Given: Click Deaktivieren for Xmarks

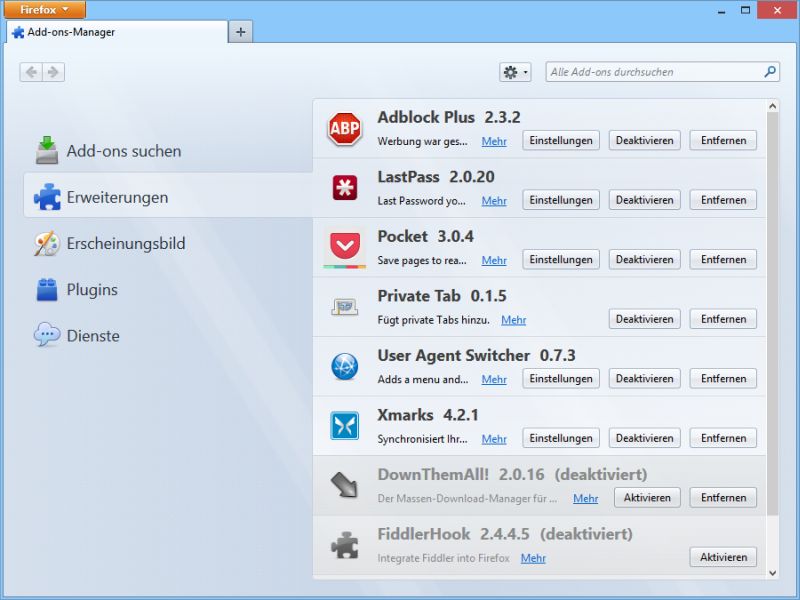Looking at the screenshot, I should tap(644, 438).
